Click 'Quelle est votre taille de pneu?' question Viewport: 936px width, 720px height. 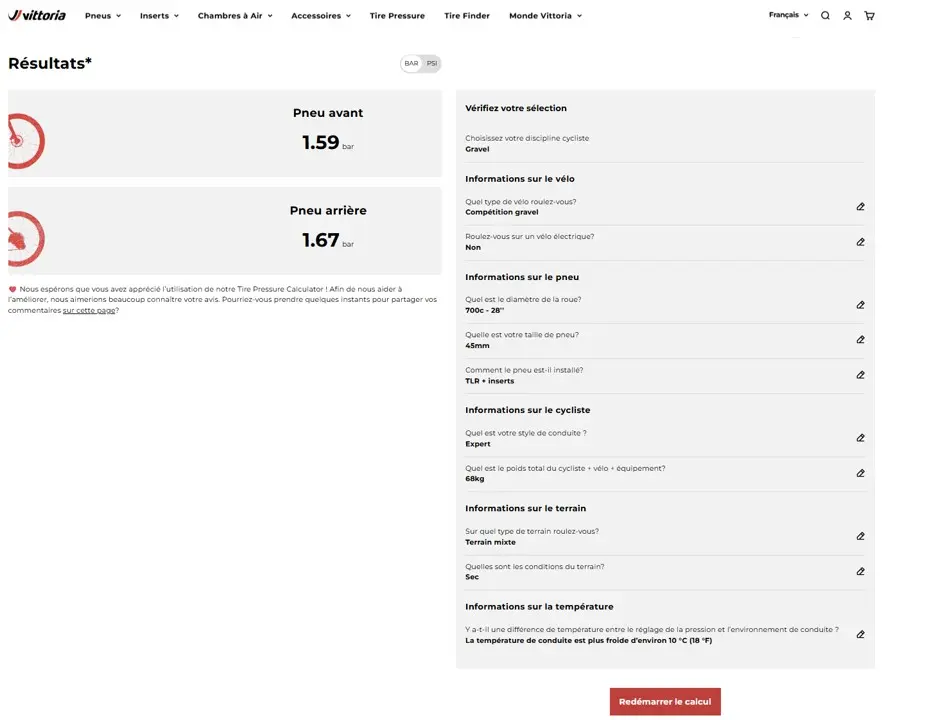tap(522, 335)
